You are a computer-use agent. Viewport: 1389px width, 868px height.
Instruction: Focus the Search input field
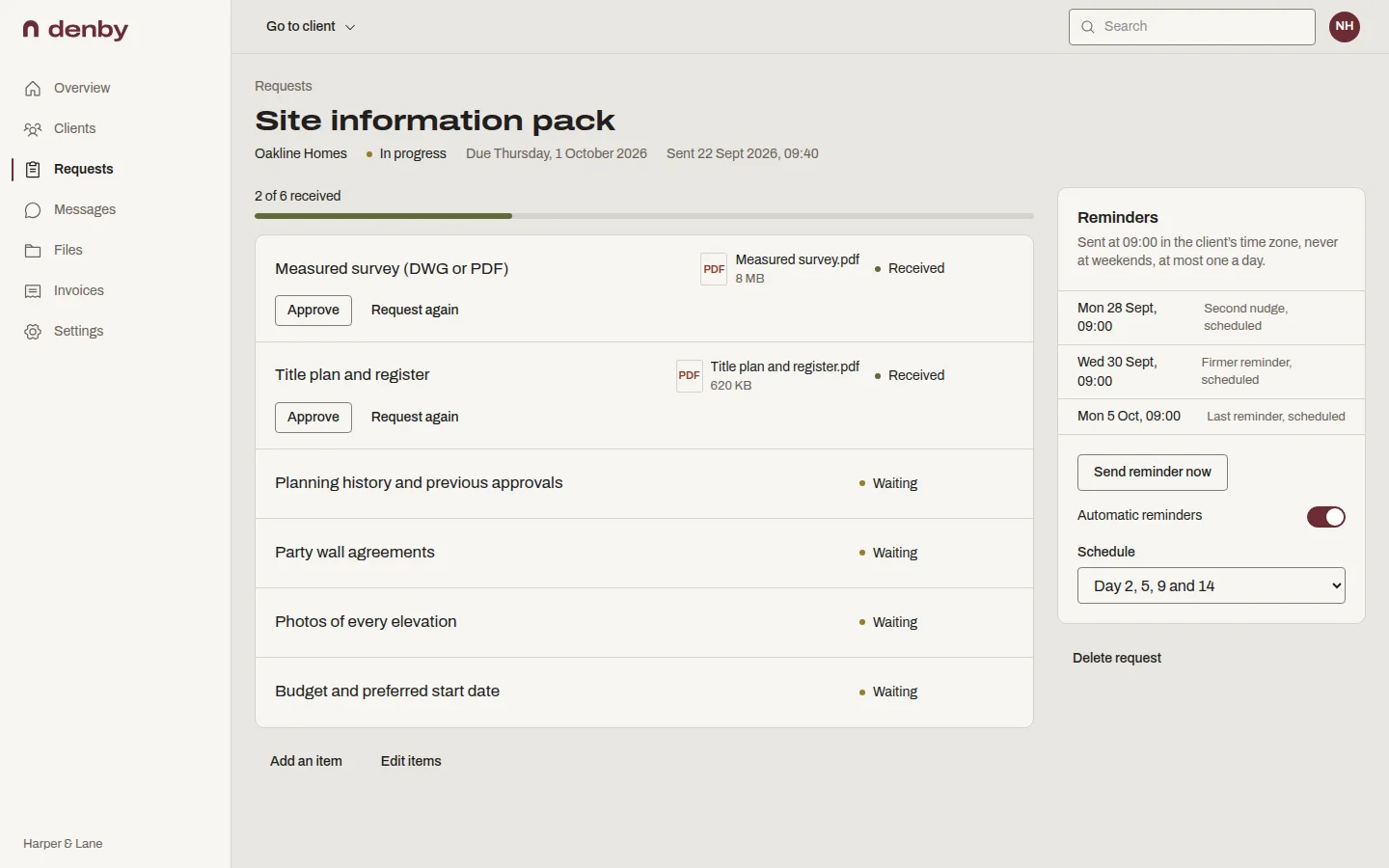click(1192, 27)
